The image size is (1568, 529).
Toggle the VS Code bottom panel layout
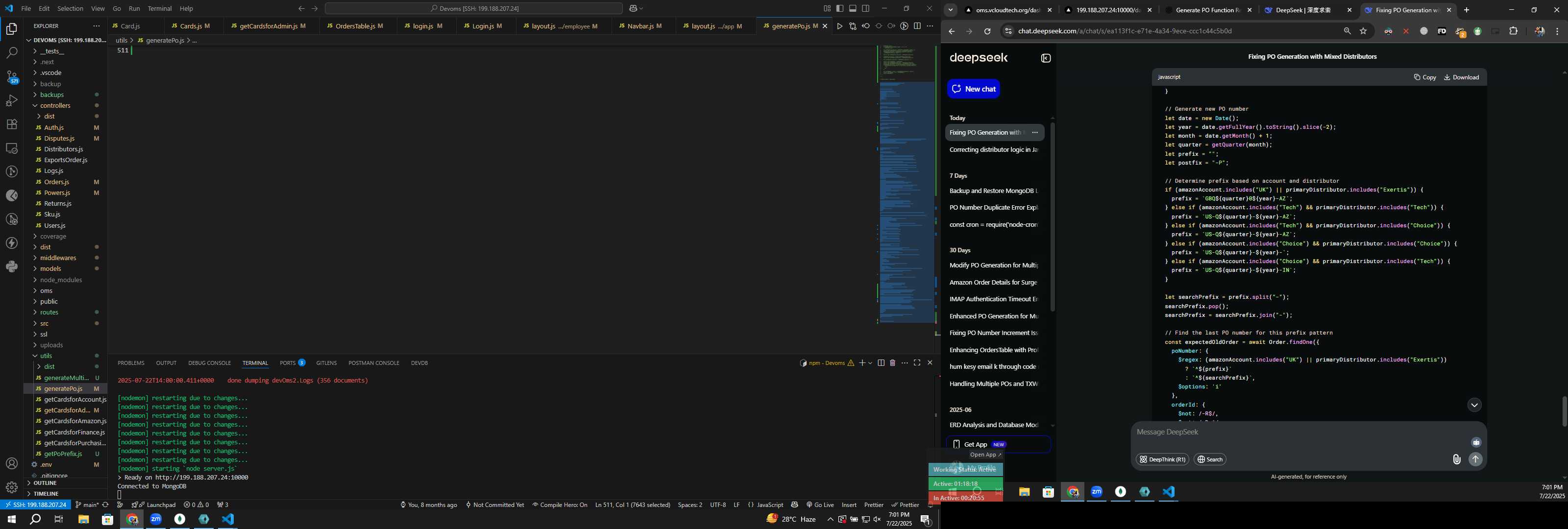tap(853, 8)
